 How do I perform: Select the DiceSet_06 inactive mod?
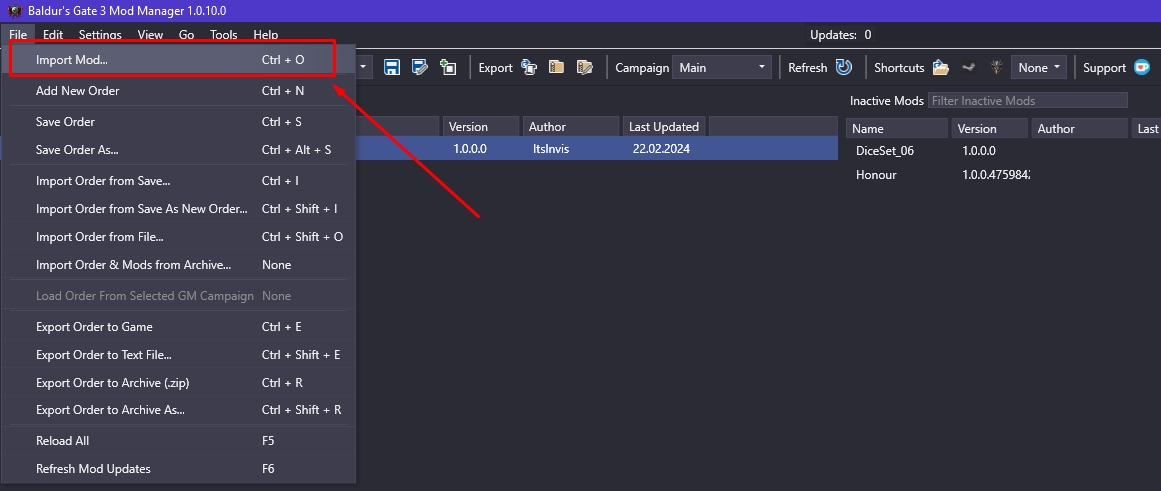tap(884, 151)
